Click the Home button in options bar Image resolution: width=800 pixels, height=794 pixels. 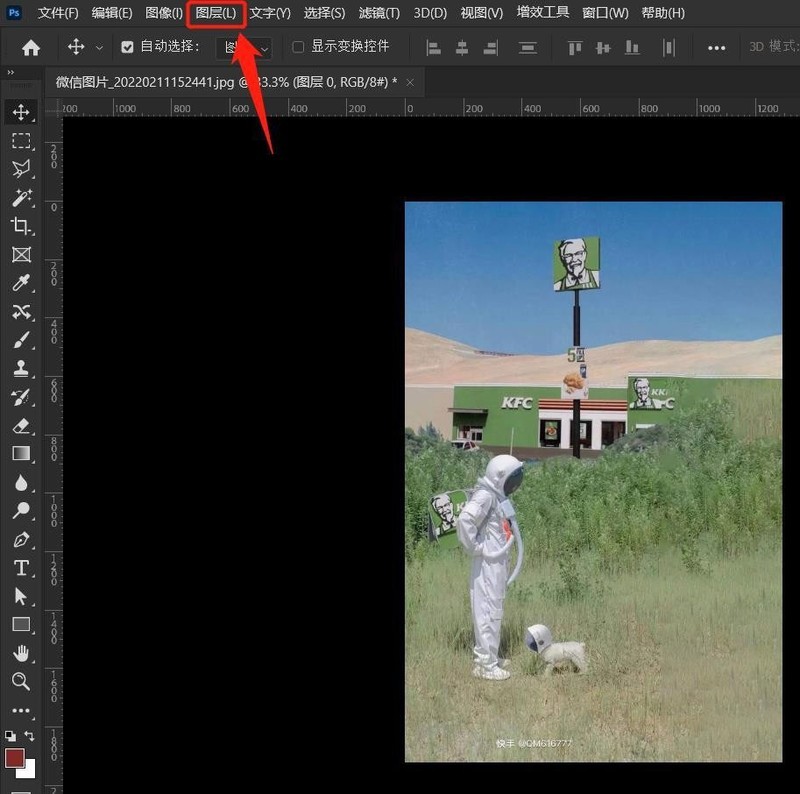click(x=31, y=48)
